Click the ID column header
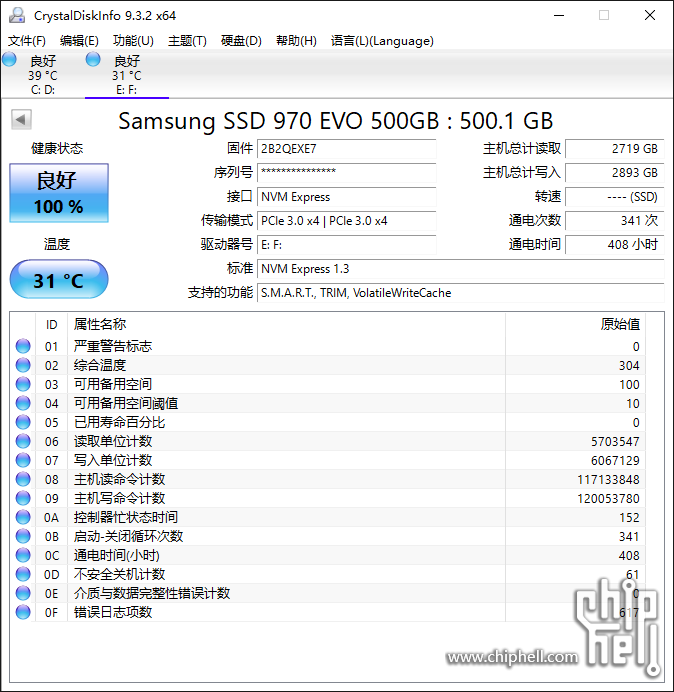Screen dimensions: 674x692 [x=52, y=325]
